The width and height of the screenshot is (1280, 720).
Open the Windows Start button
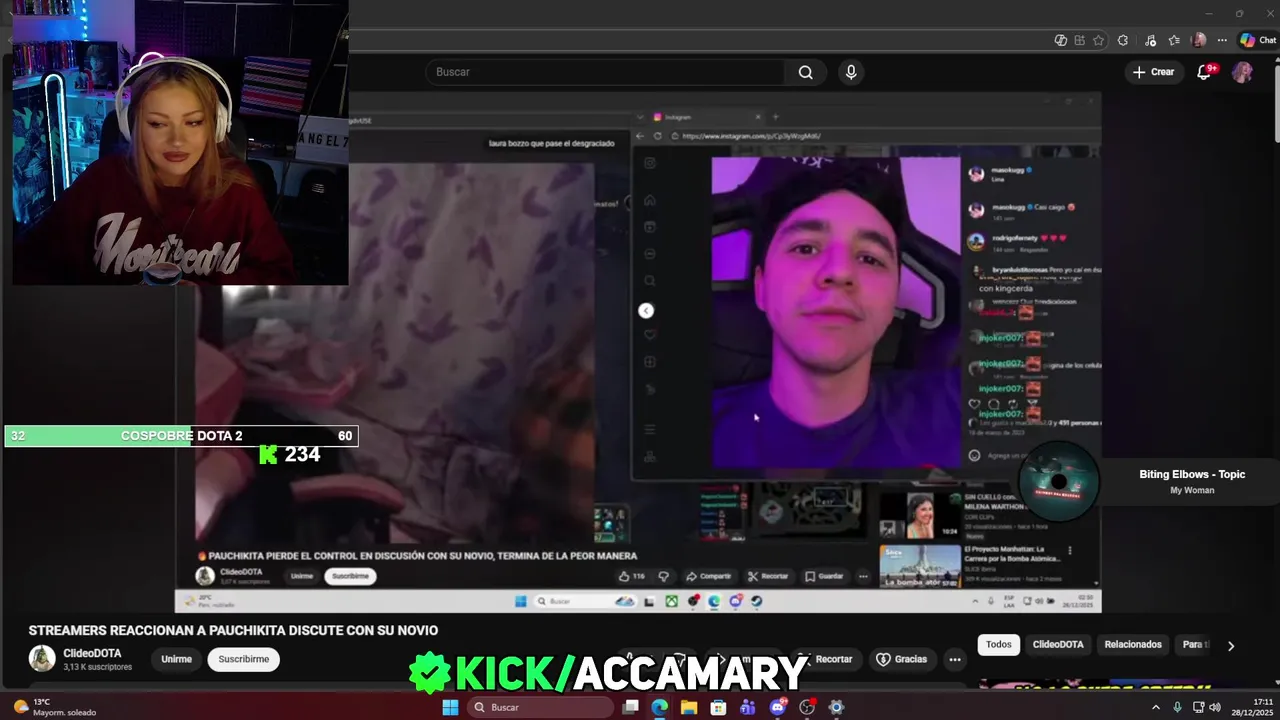tap(451, 707)
